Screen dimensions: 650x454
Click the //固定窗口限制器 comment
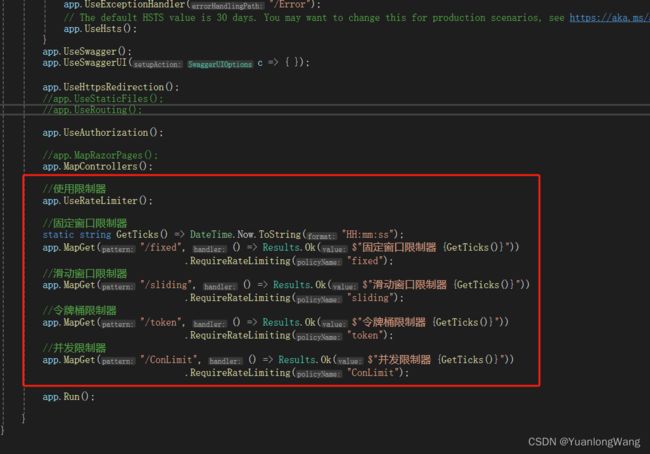tap(85, 223)
